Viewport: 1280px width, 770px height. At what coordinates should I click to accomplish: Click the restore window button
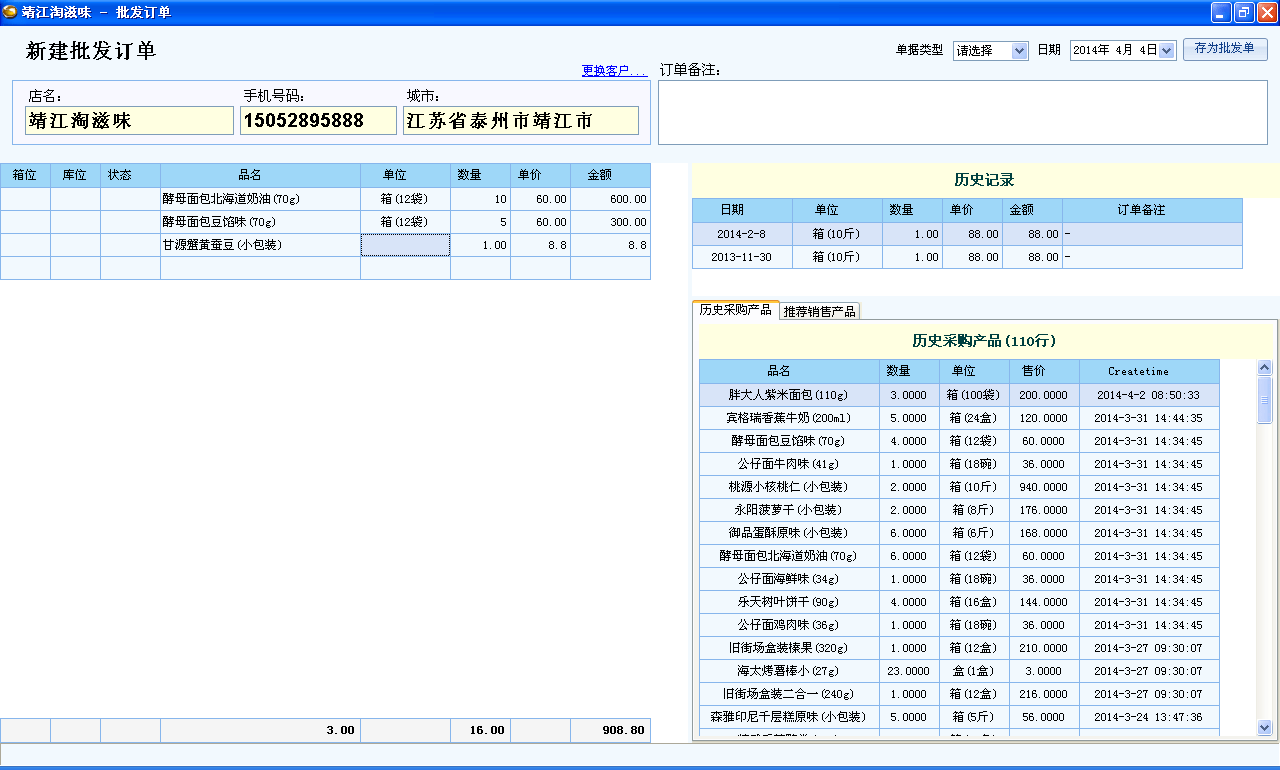1243,12
